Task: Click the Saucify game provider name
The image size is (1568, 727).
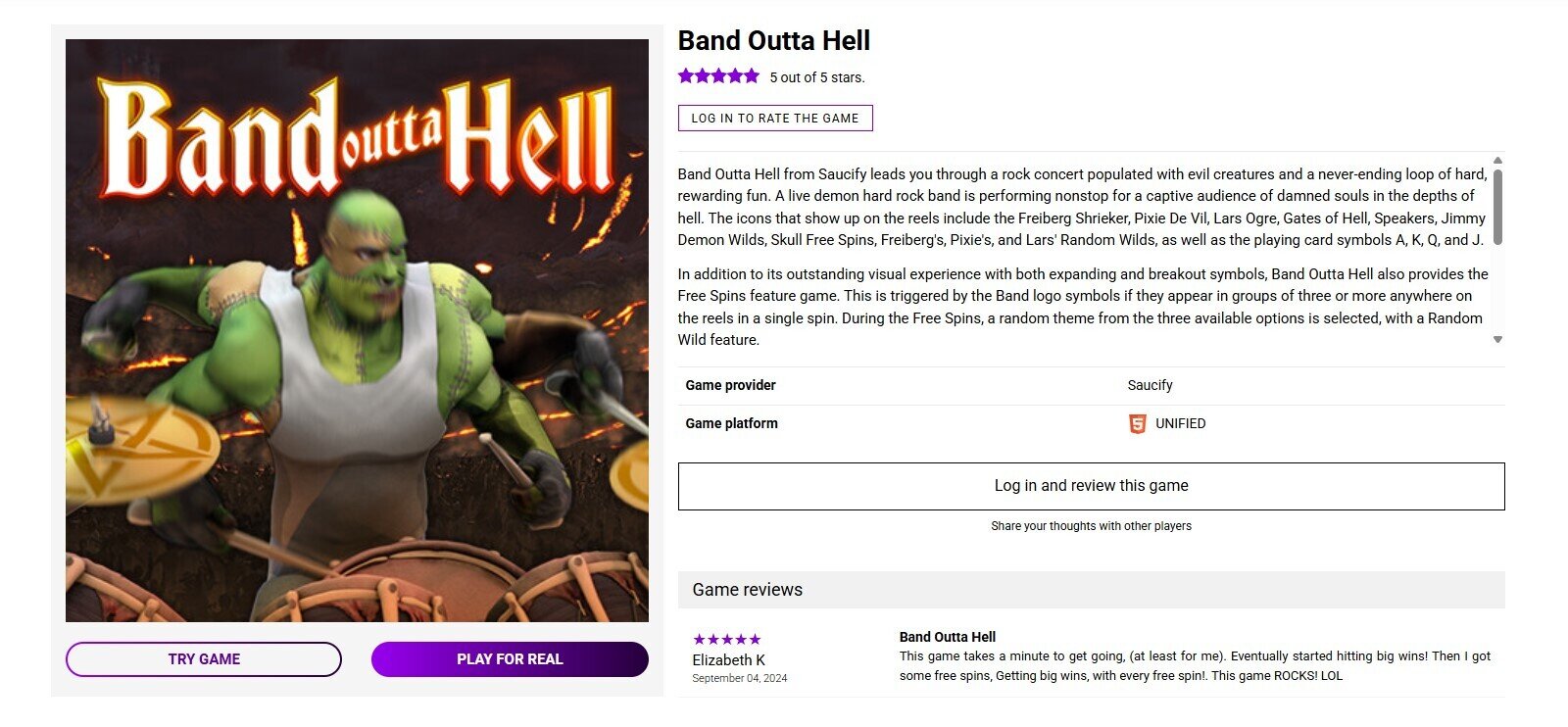Action: (x=1150, y=385)
